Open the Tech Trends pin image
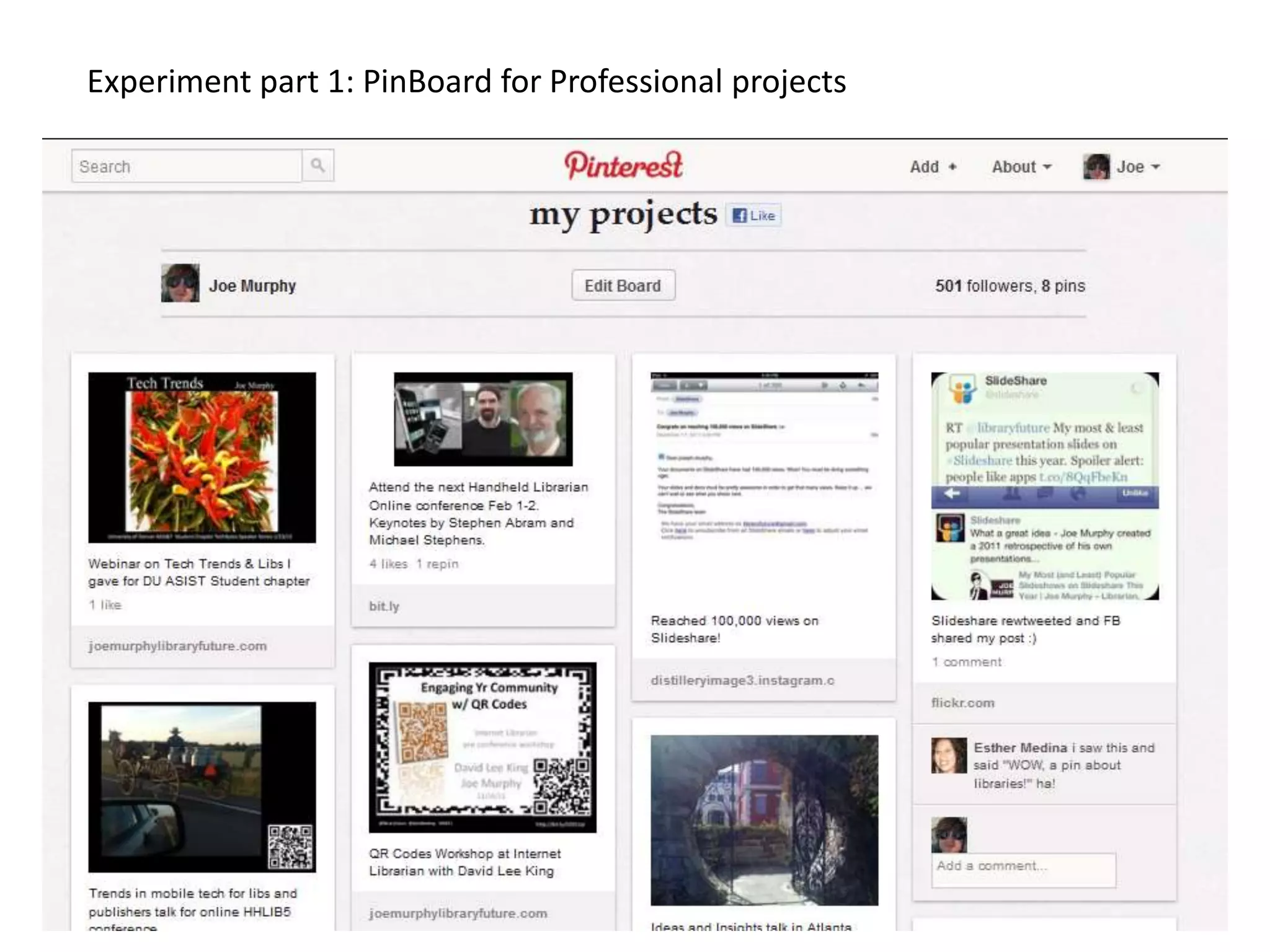 [202, 457]
